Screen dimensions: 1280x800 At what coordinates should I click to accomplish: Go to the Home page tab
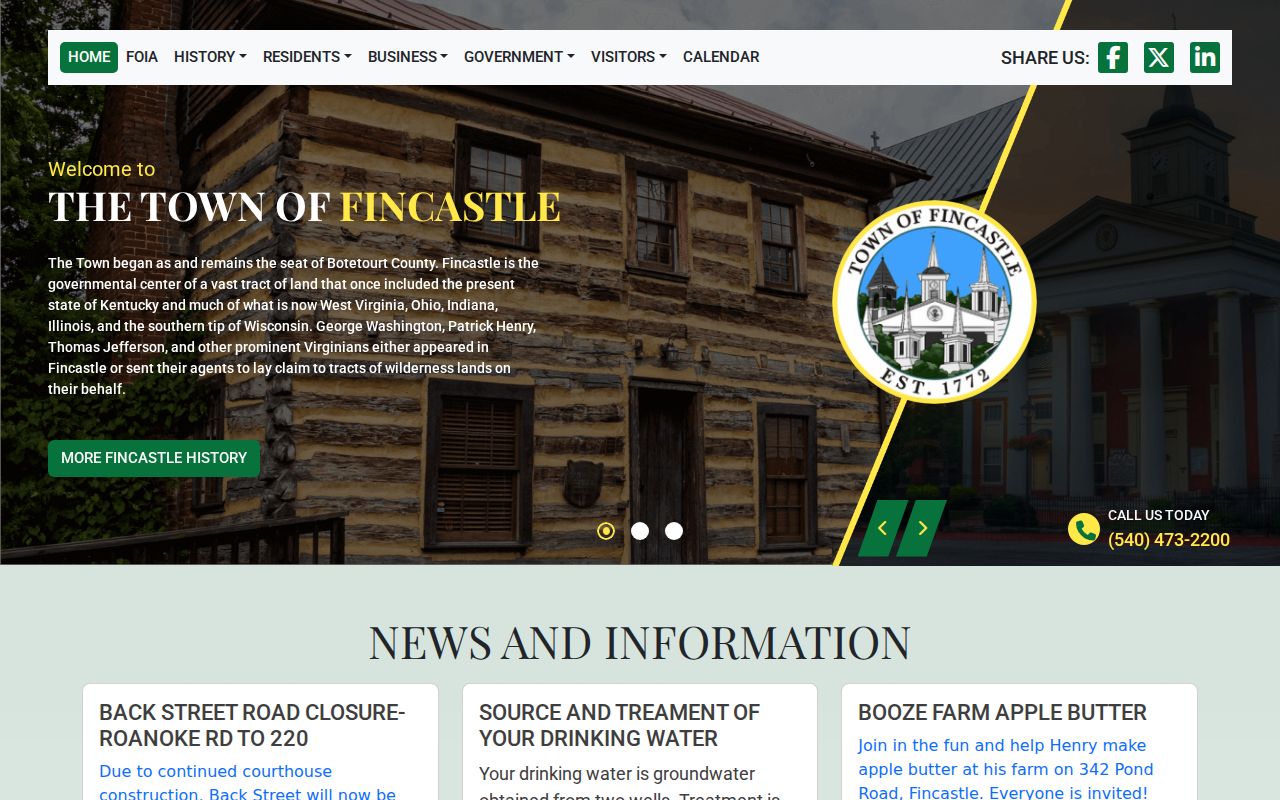pyautogui.click(x=89, y=57)
